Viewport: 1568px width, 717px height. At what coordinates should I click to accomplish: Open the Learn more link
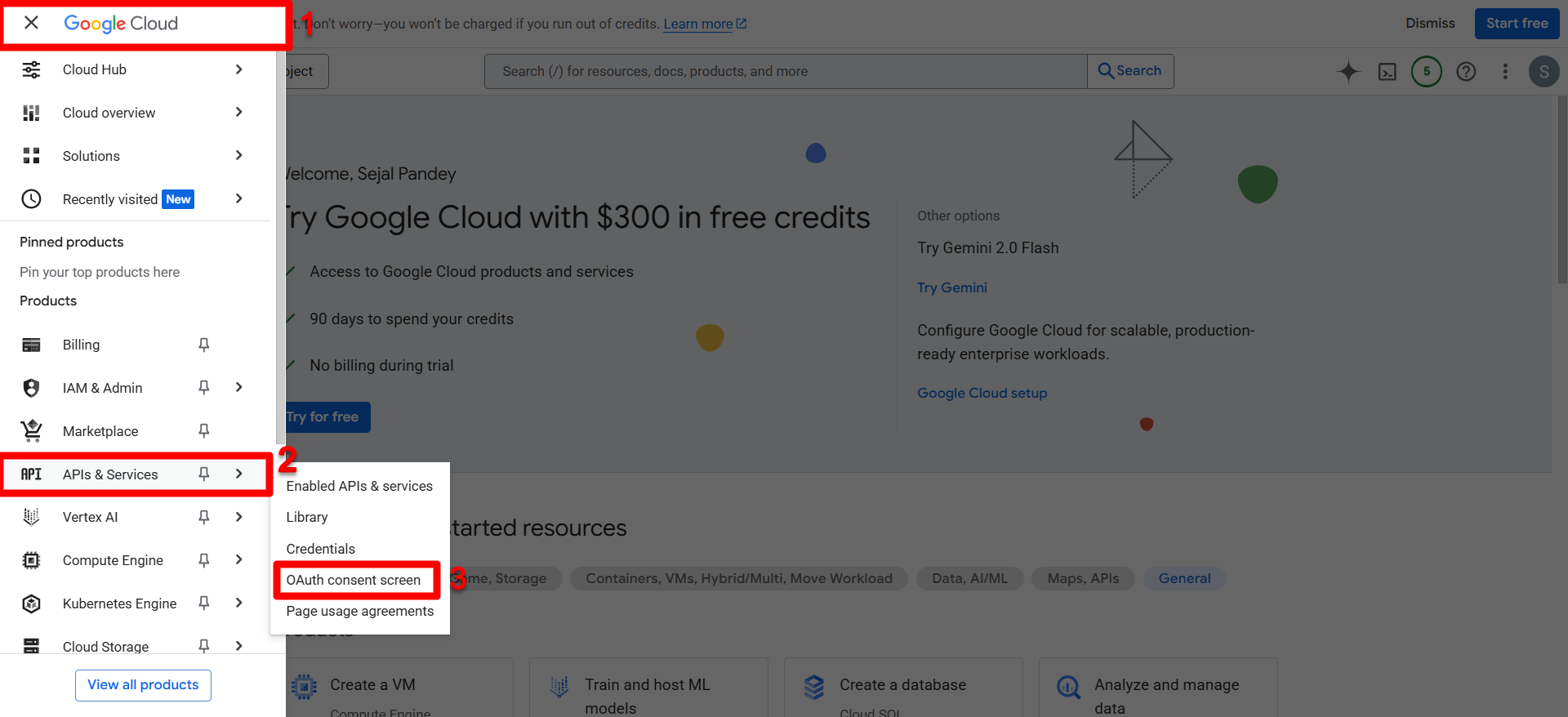pyautogui.click(x=705, y=24)
